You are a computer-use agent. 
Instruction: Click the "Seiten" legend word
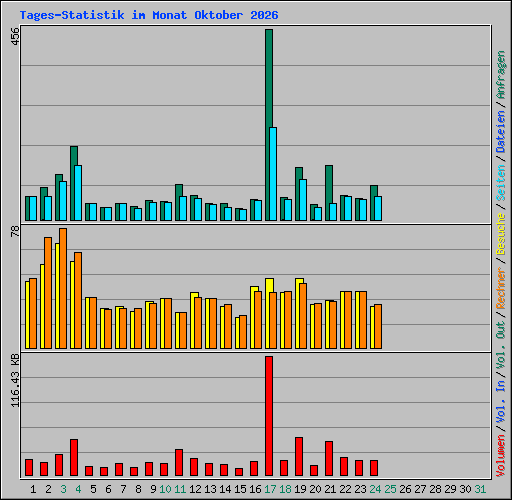click(501, 183)
